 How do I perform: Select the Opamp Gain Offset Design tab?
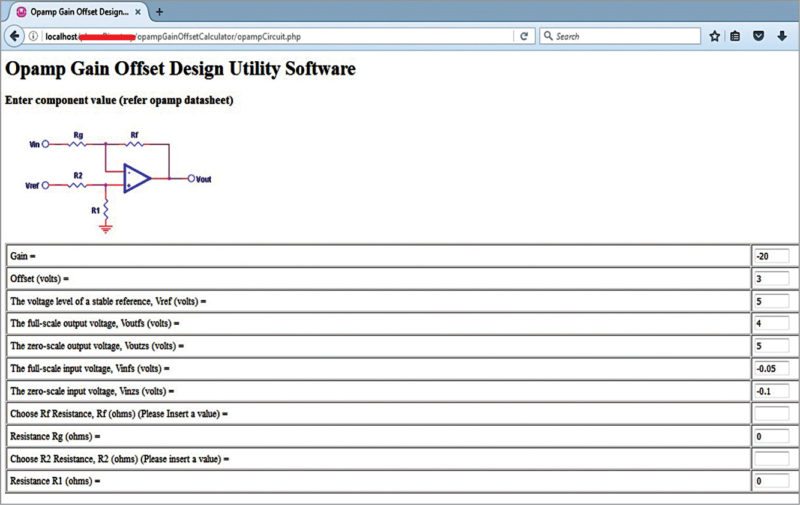click(75, 11)
